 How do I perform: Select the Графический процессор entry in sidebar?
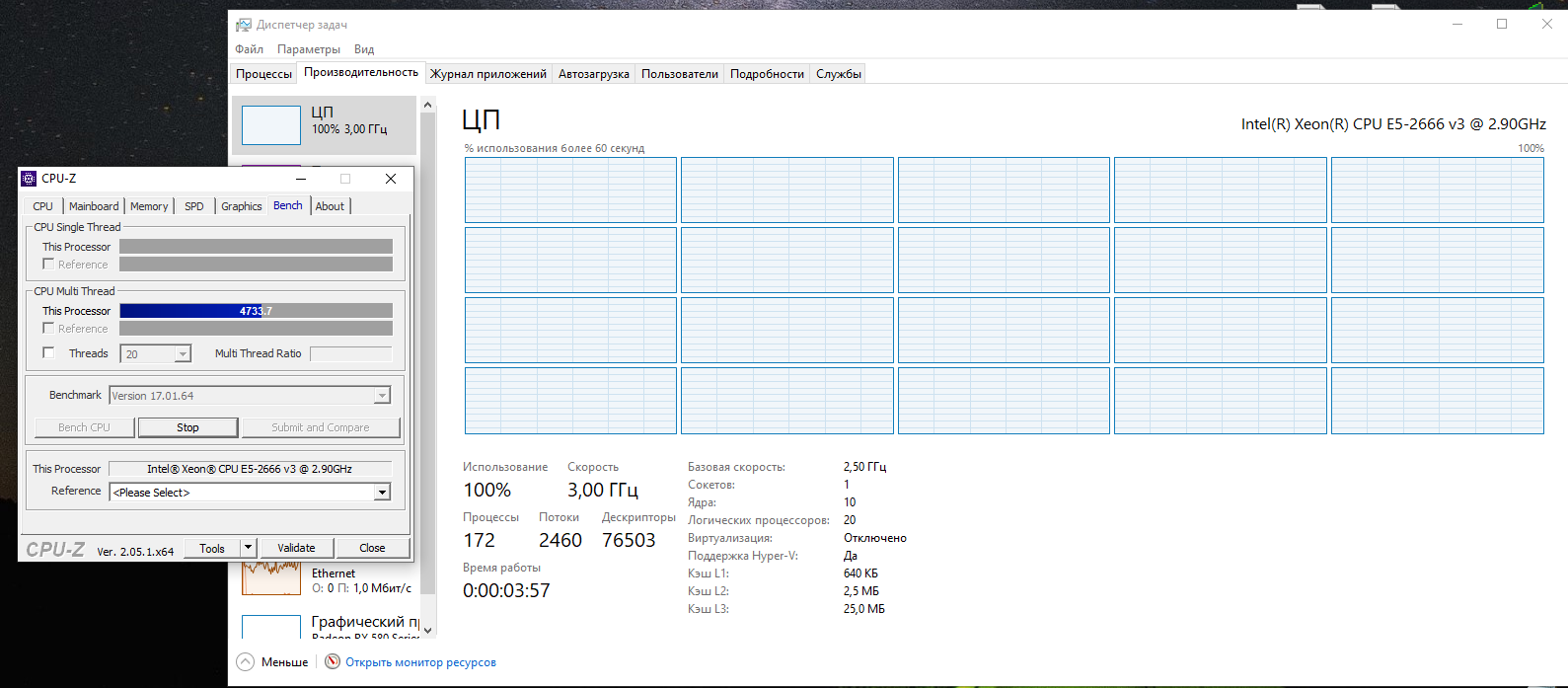326,626
